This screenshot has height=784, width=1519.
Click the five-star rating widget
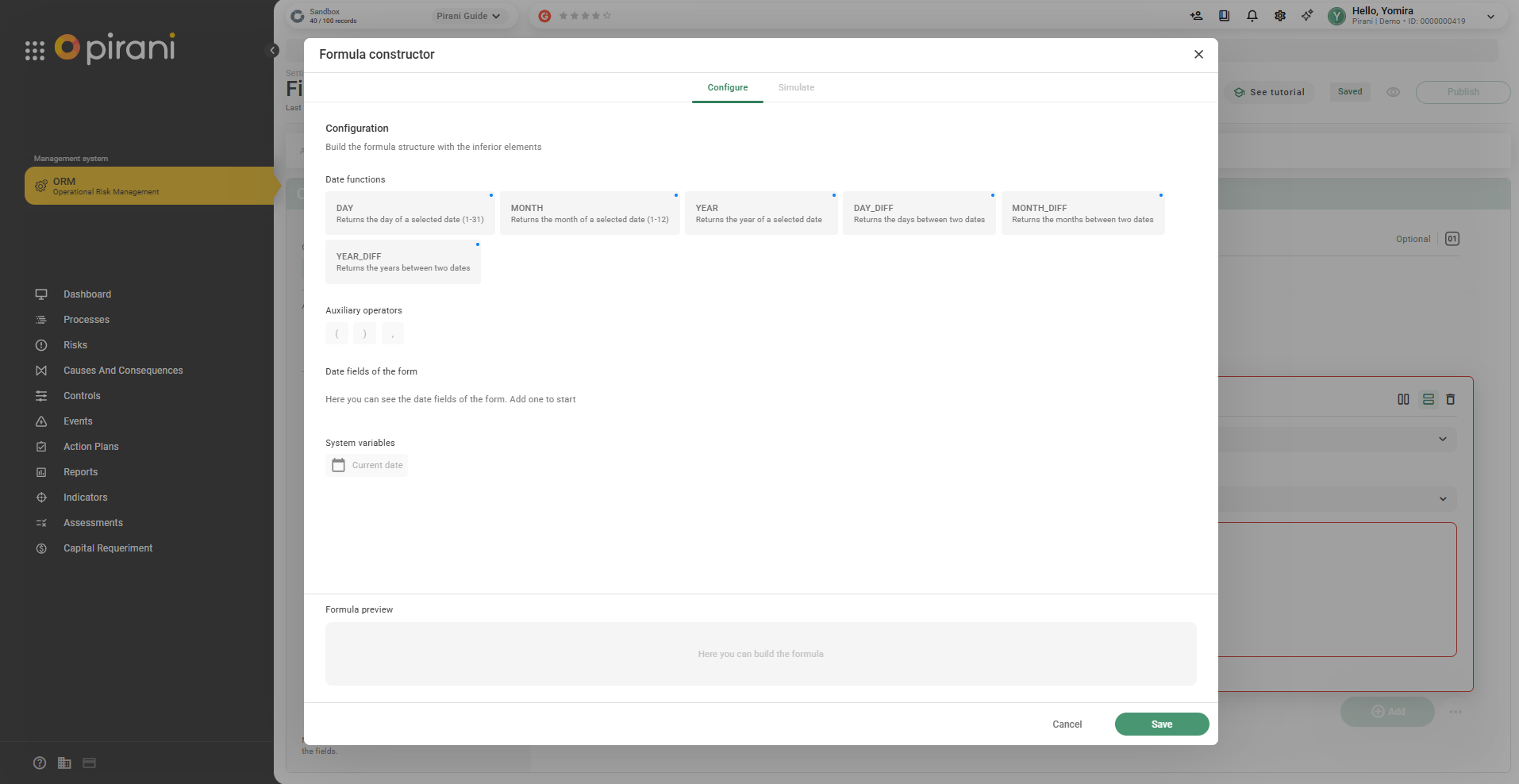click(585, 16)
